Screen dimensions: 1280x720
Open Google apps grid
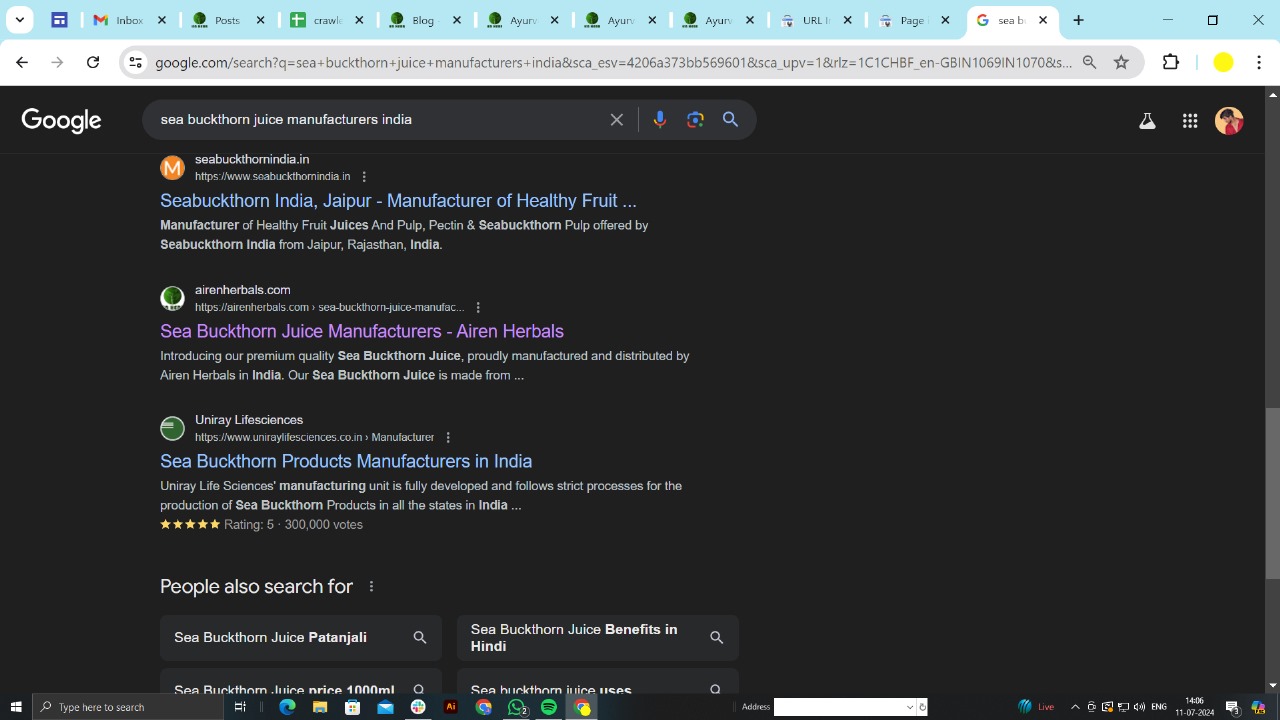[x=1190, y=121]
